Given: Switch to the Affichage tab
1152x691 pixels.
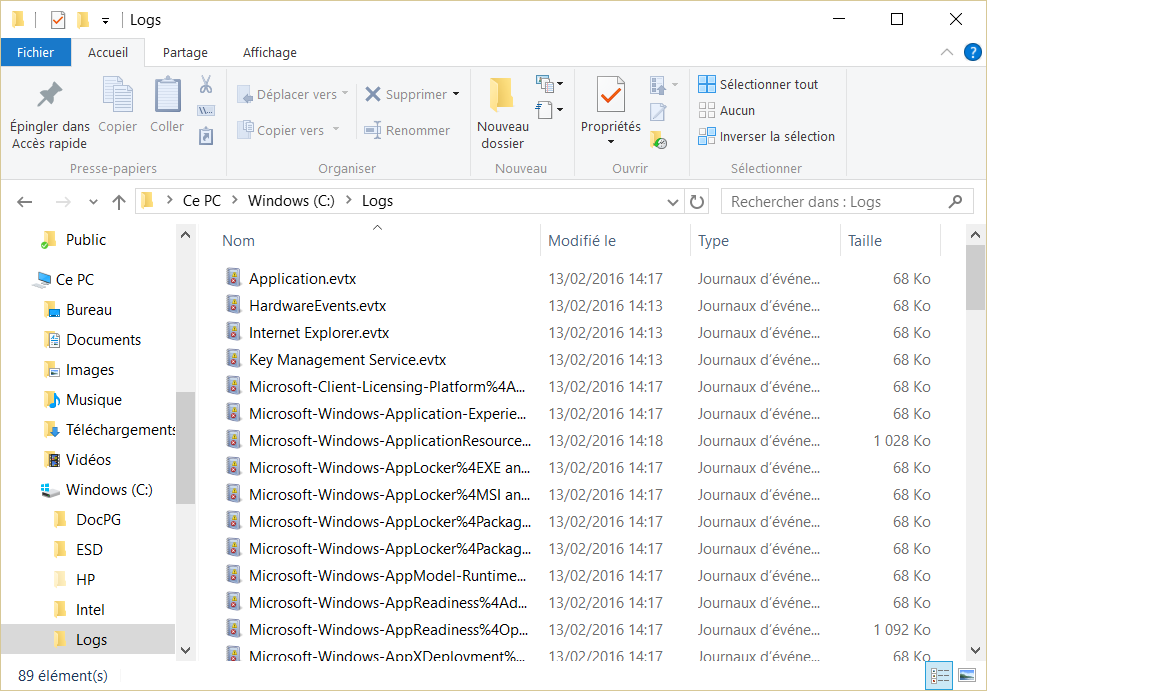Looking at the screenshot, I should click(270, 52).
